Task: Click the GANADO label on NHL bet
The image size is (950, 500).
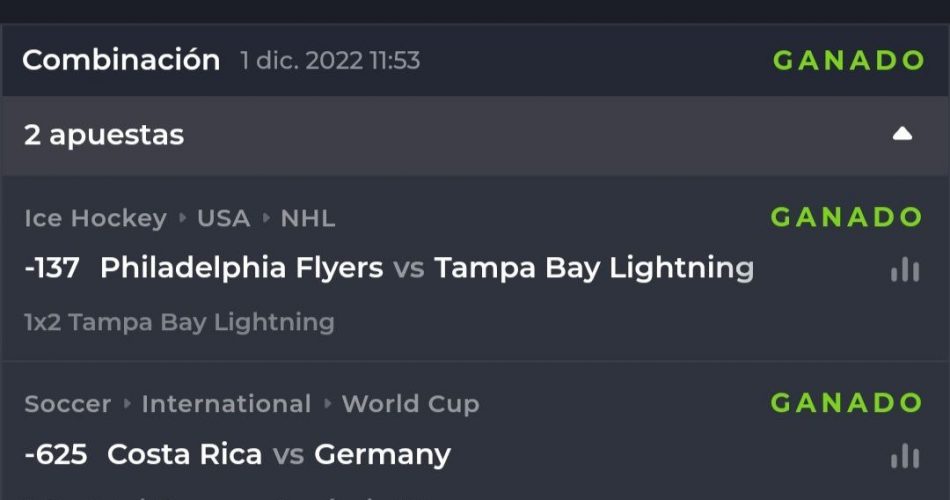Action: tap(847, 217)
